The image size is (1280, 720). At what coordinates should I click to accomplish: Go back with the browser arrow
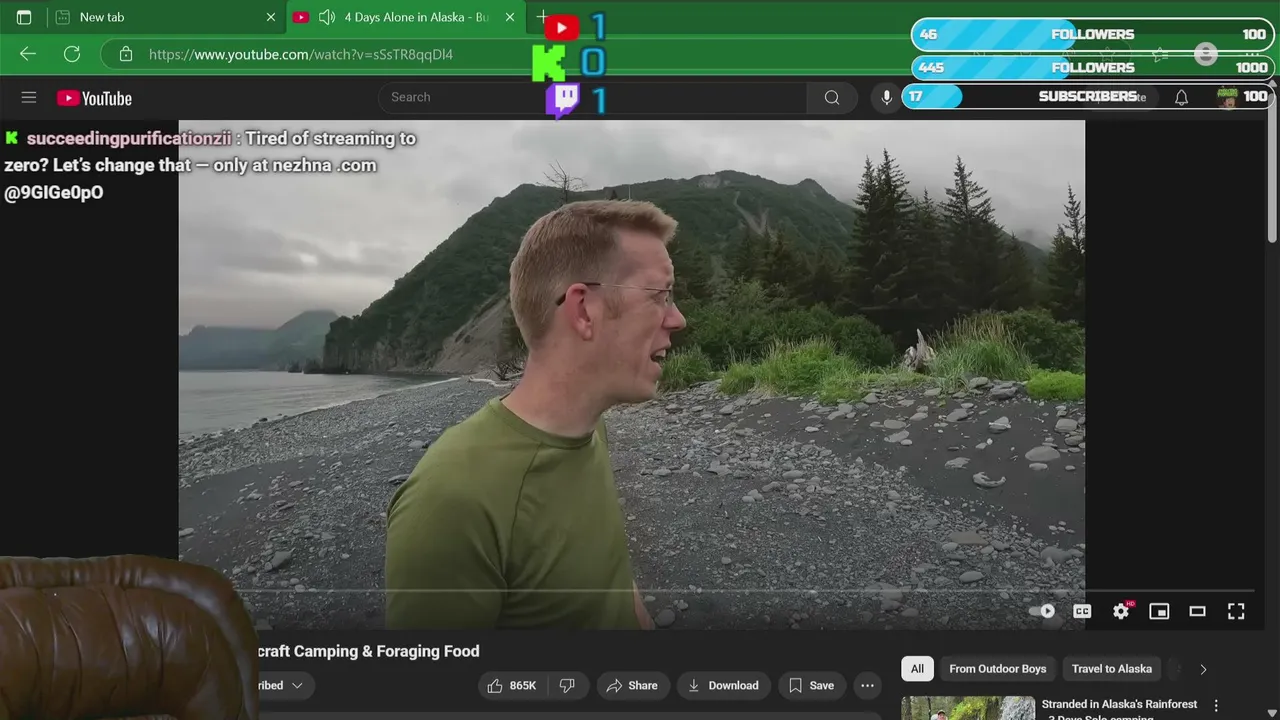(28, 54)
